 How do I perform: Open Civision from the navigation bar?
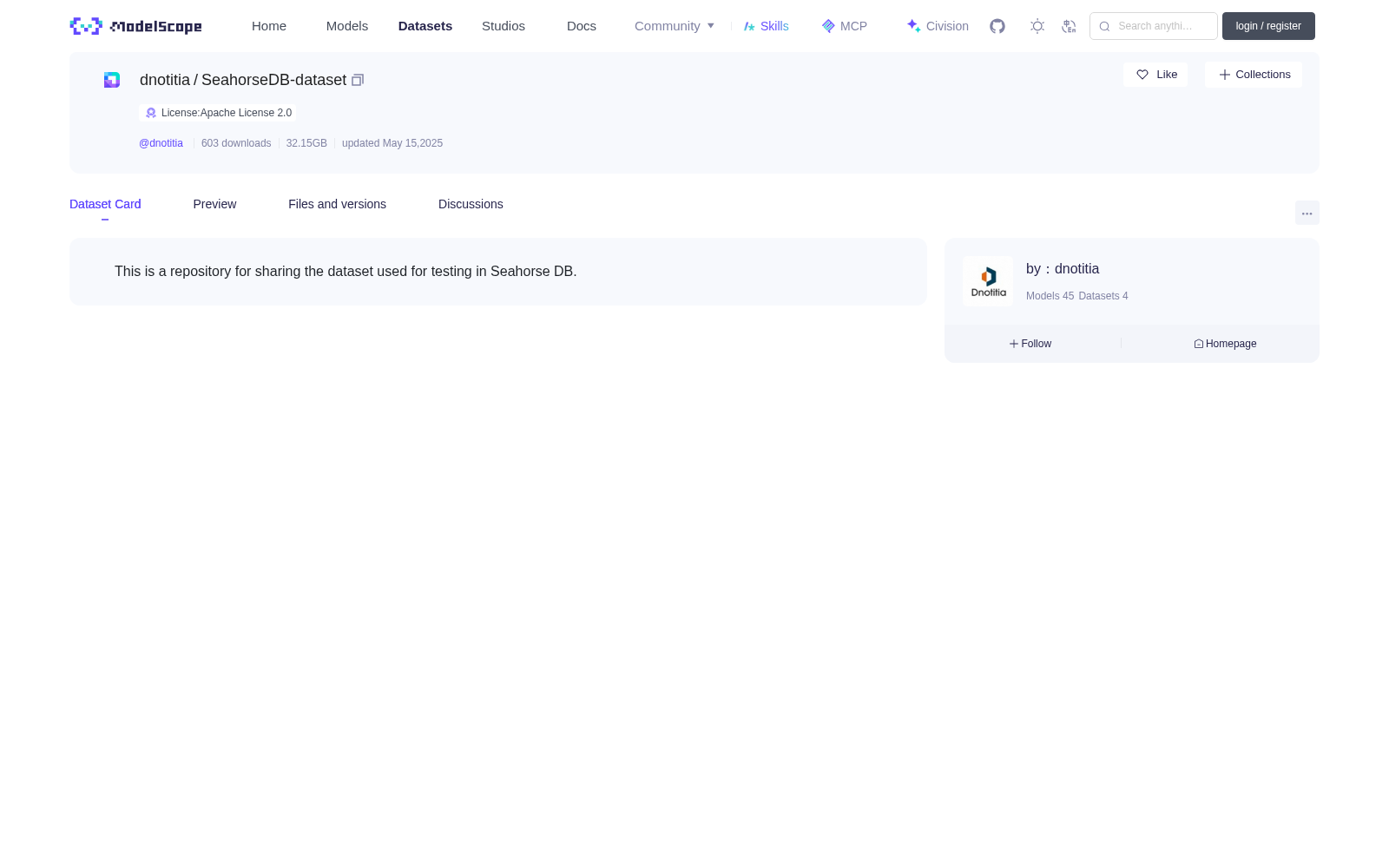click(x=938, y=26)
